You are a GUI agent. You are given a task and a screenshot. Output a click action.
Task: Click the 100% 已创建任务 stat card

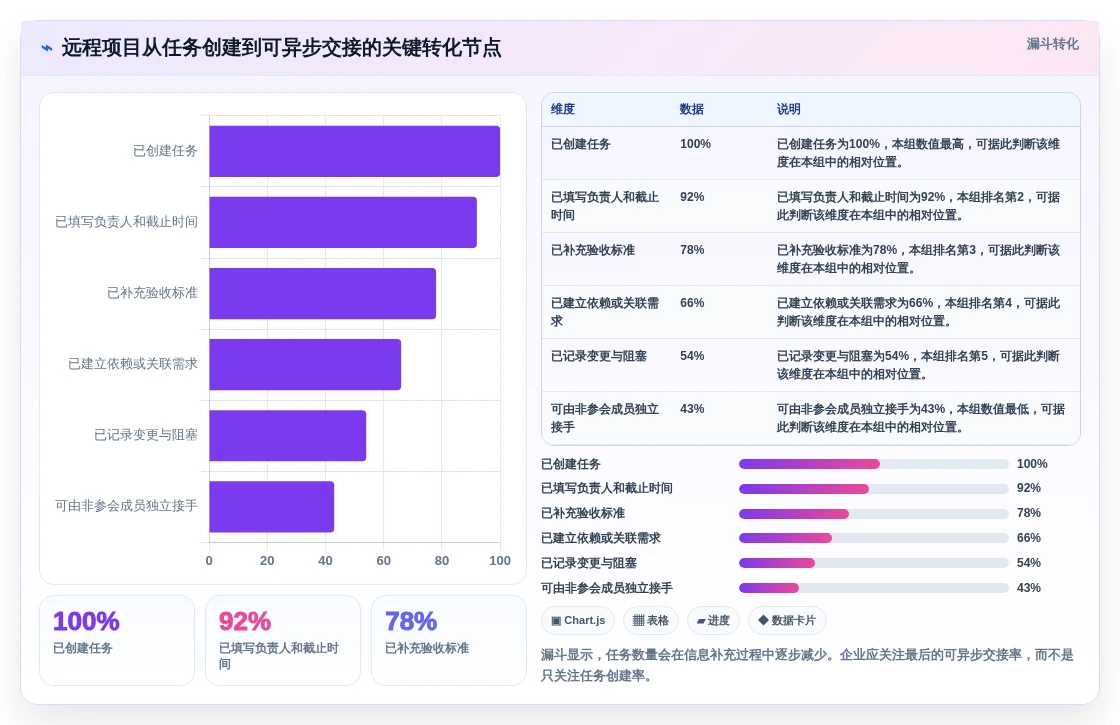click(117, 641)
